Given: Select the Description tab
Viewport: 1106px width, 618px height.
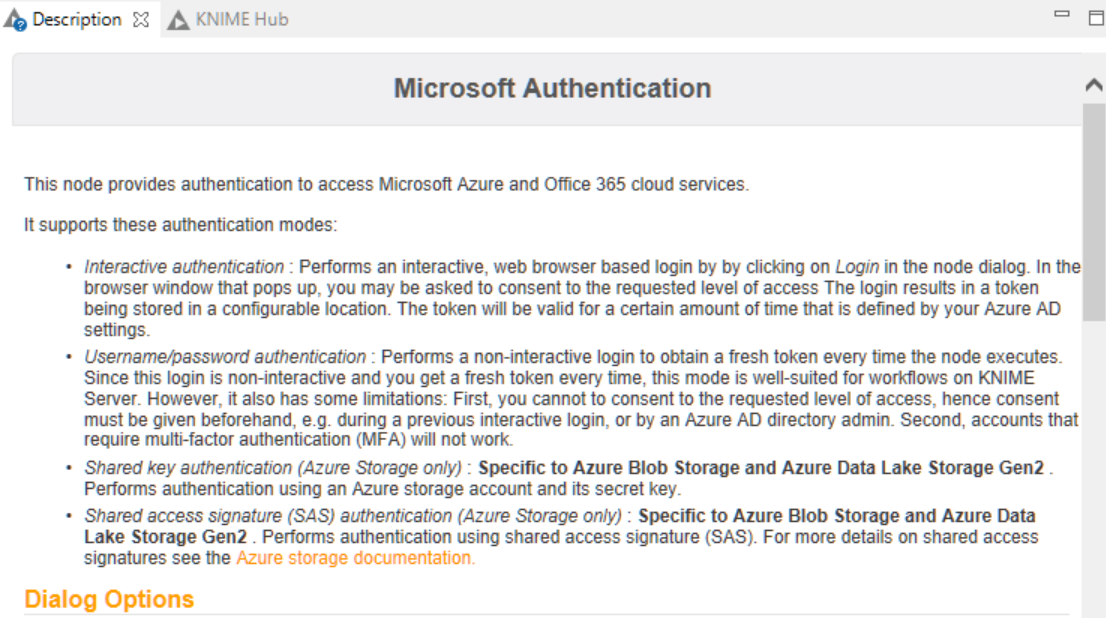Looking at the screenshot, I should pyautogui.click(x=77, y=19).
